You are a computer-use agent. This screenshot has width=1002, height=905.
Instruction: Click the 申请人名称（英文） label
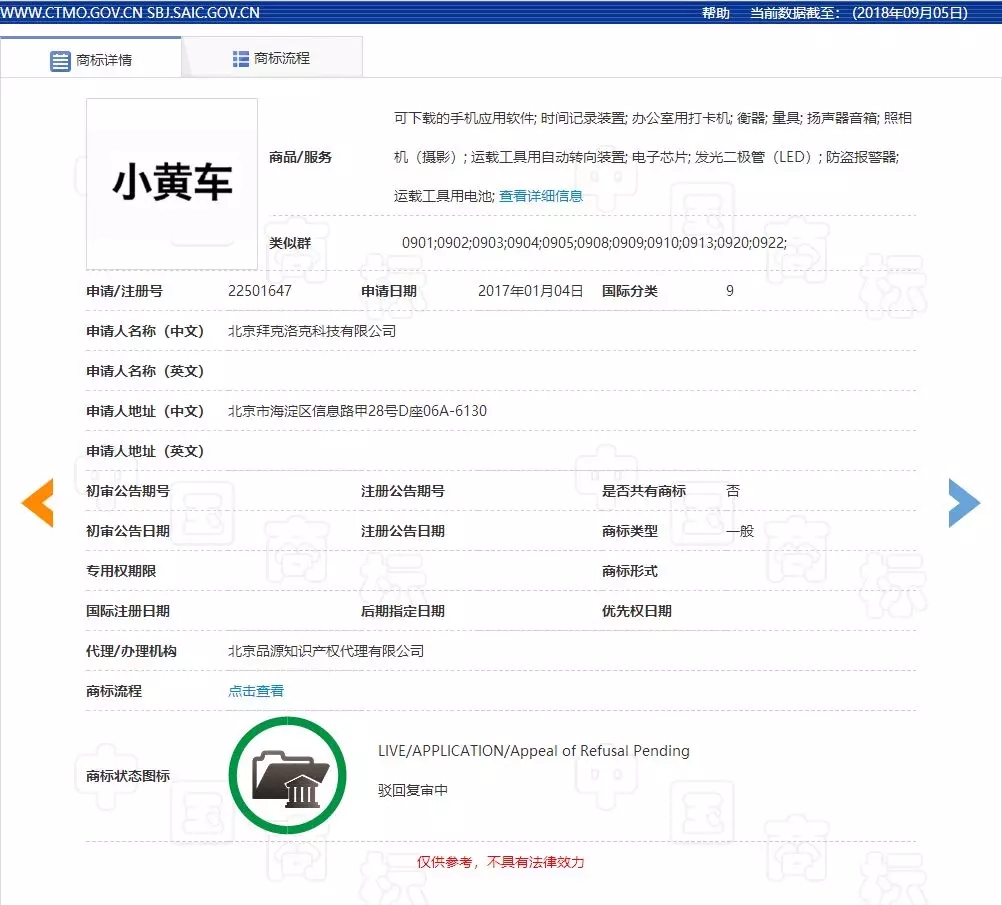(145, 371)
